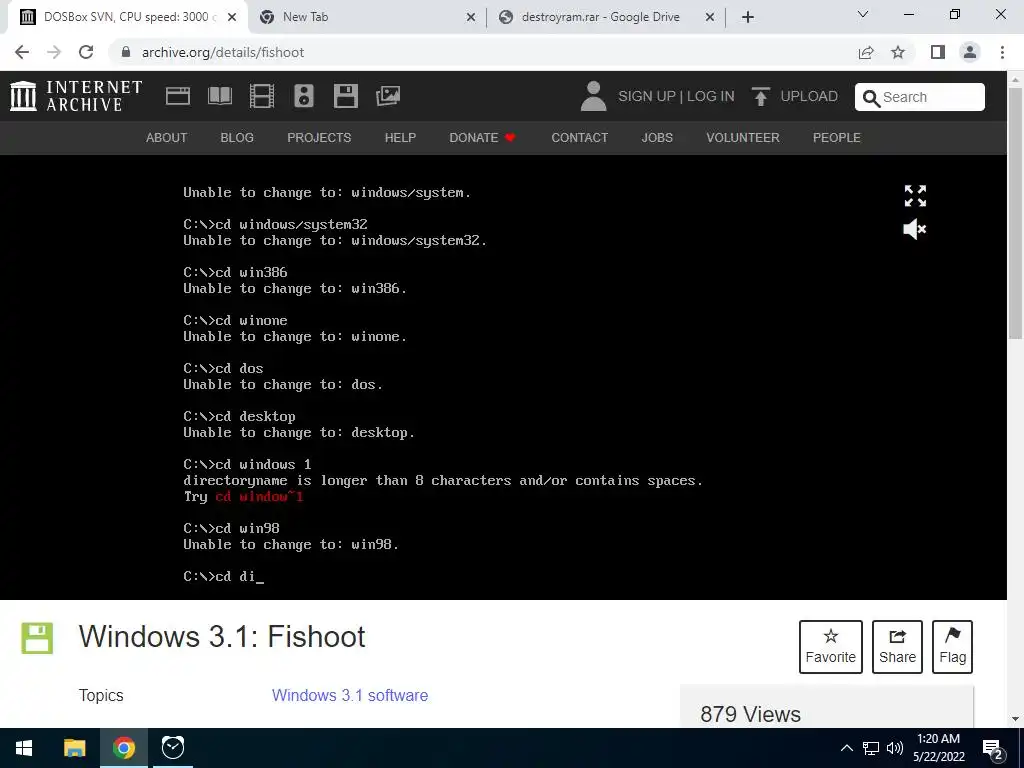Screen dimensions: 1024x768
Task: Click the Internet Archive search box
Action: coord(920,97)
